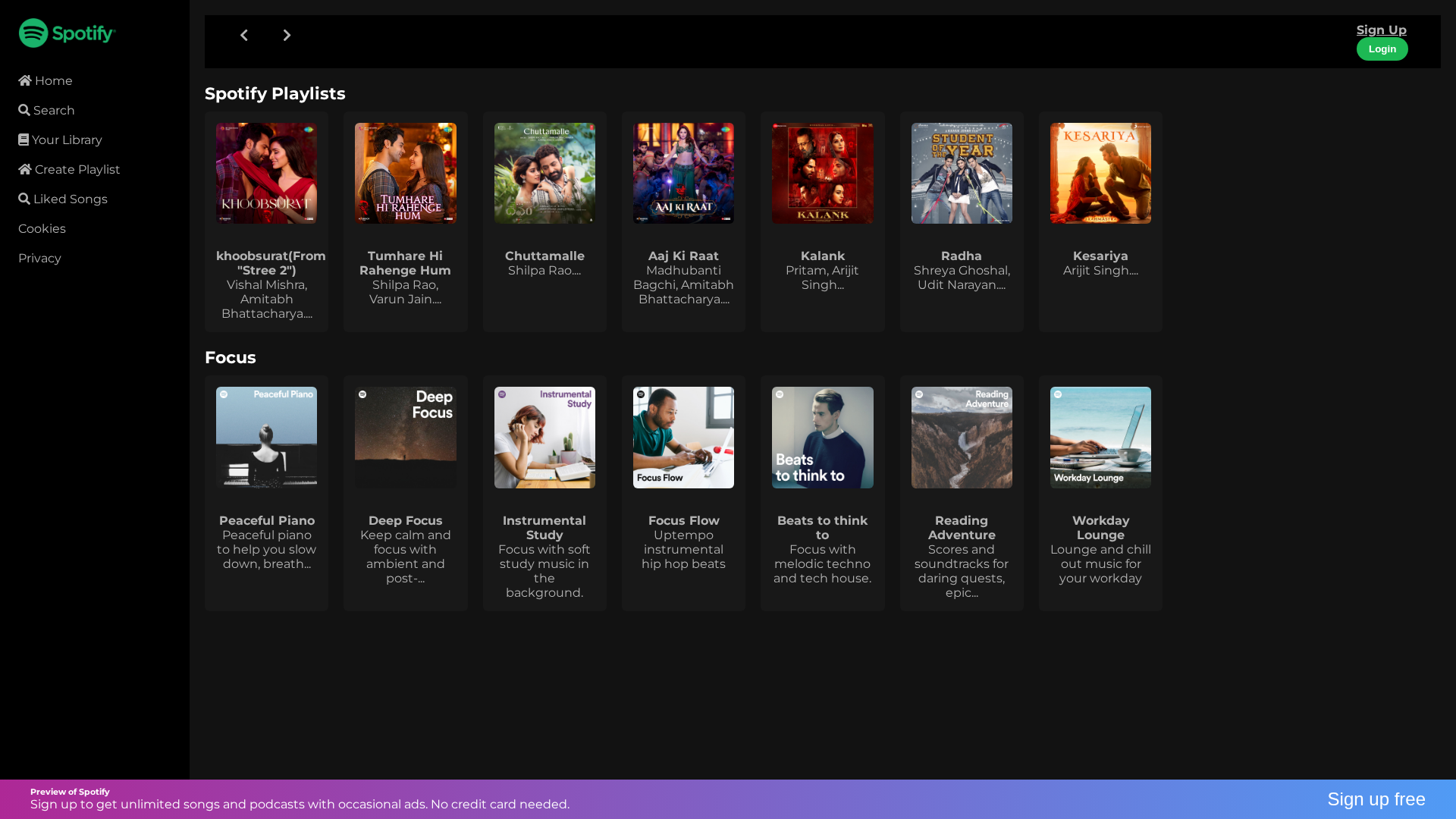
Task: Open Liked Songs in the sidebar
Action: pos(63,199)
